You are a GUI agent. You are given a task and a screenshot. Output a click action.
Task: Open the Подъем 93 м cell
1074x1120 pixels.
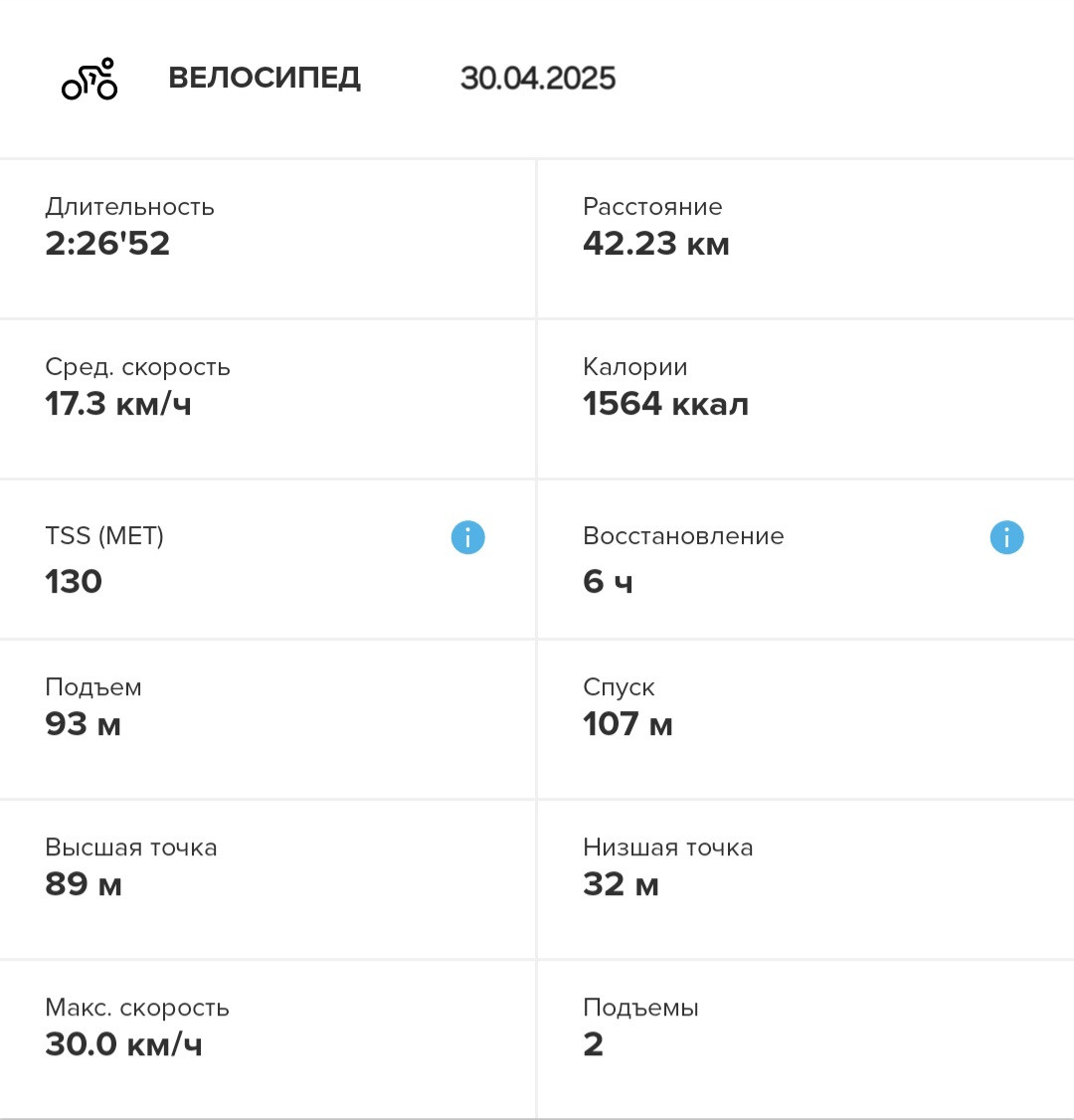tap(268, 719)
